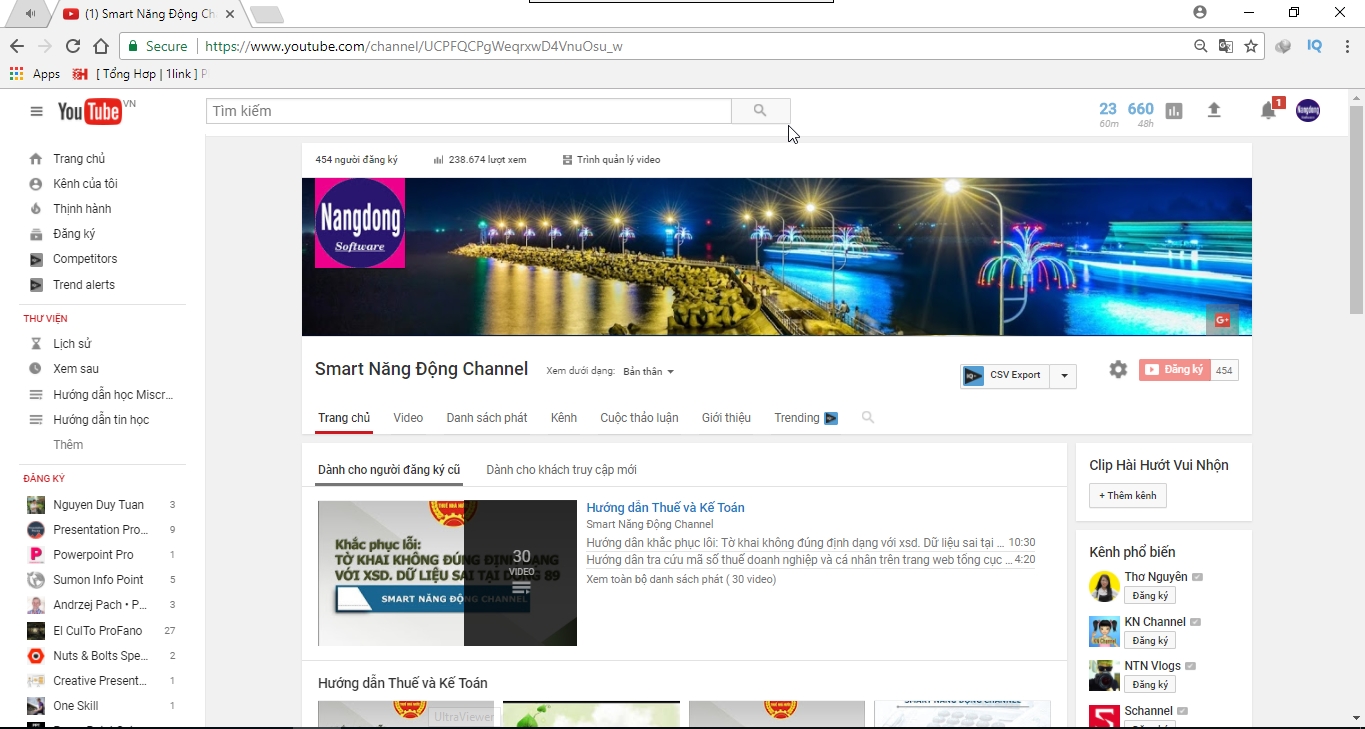Click '+ Thêm kênh' button

coord(1128,496)
